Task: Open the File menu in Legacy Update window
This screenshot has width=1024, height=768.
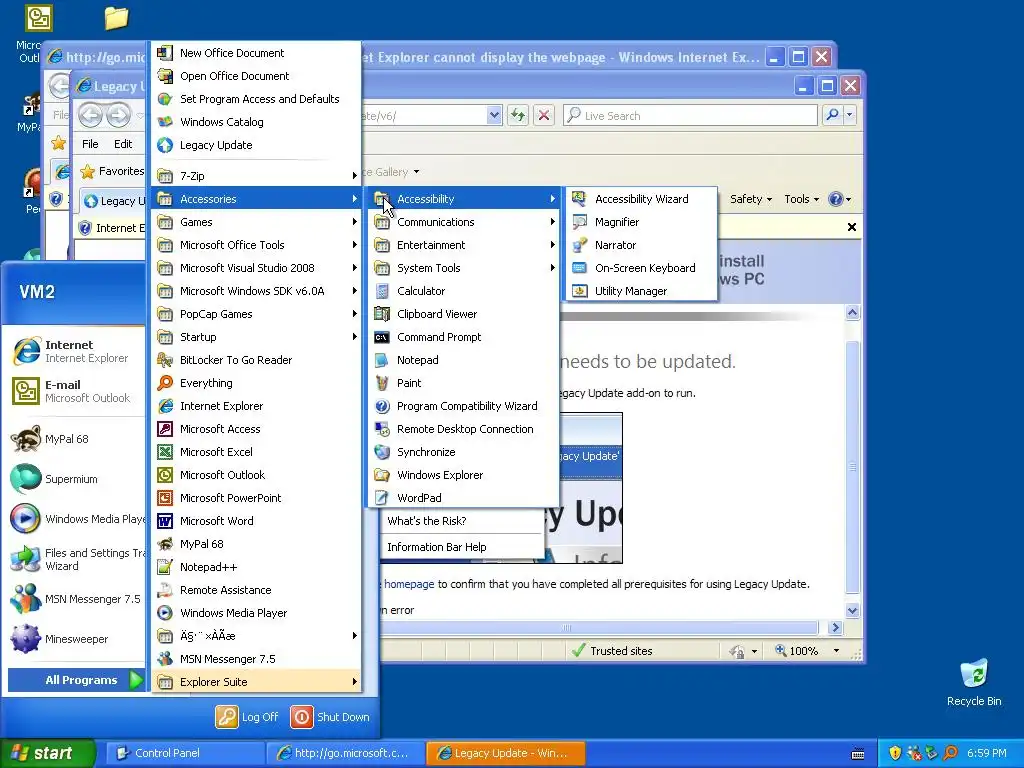Action: click(x=90, y=144)
